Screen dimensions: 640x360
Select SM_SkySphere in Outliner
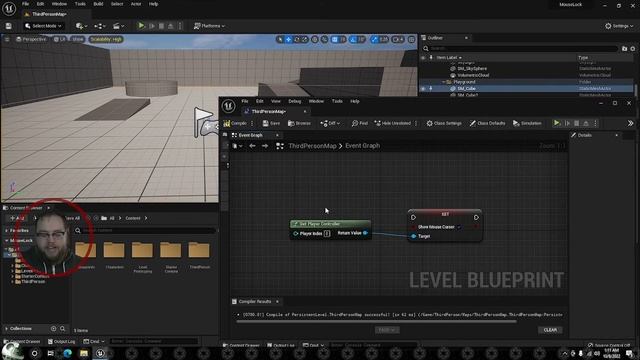472,69
